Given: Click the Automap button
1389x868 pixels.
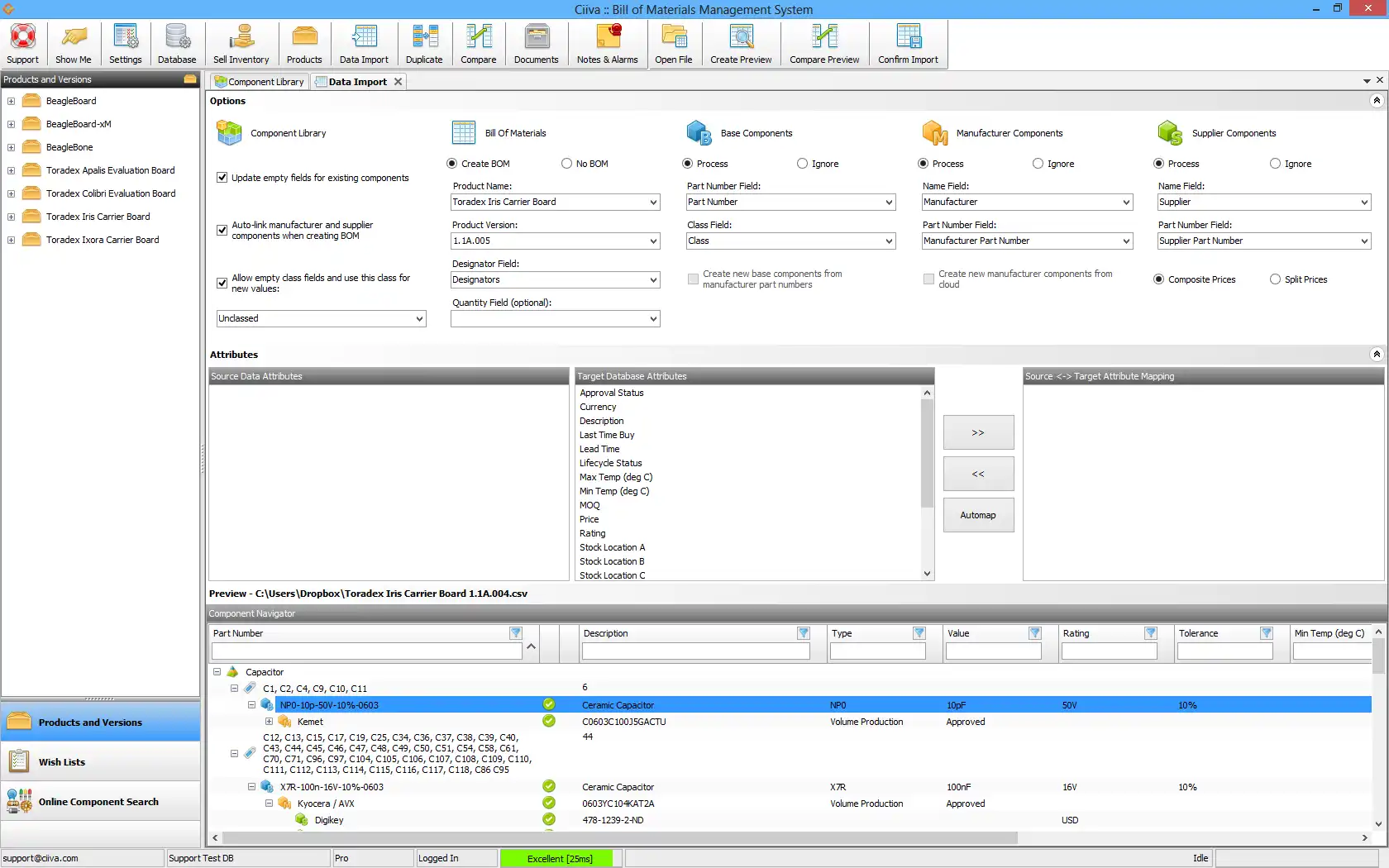Looking at the screenshot, I should pos(978,515).
